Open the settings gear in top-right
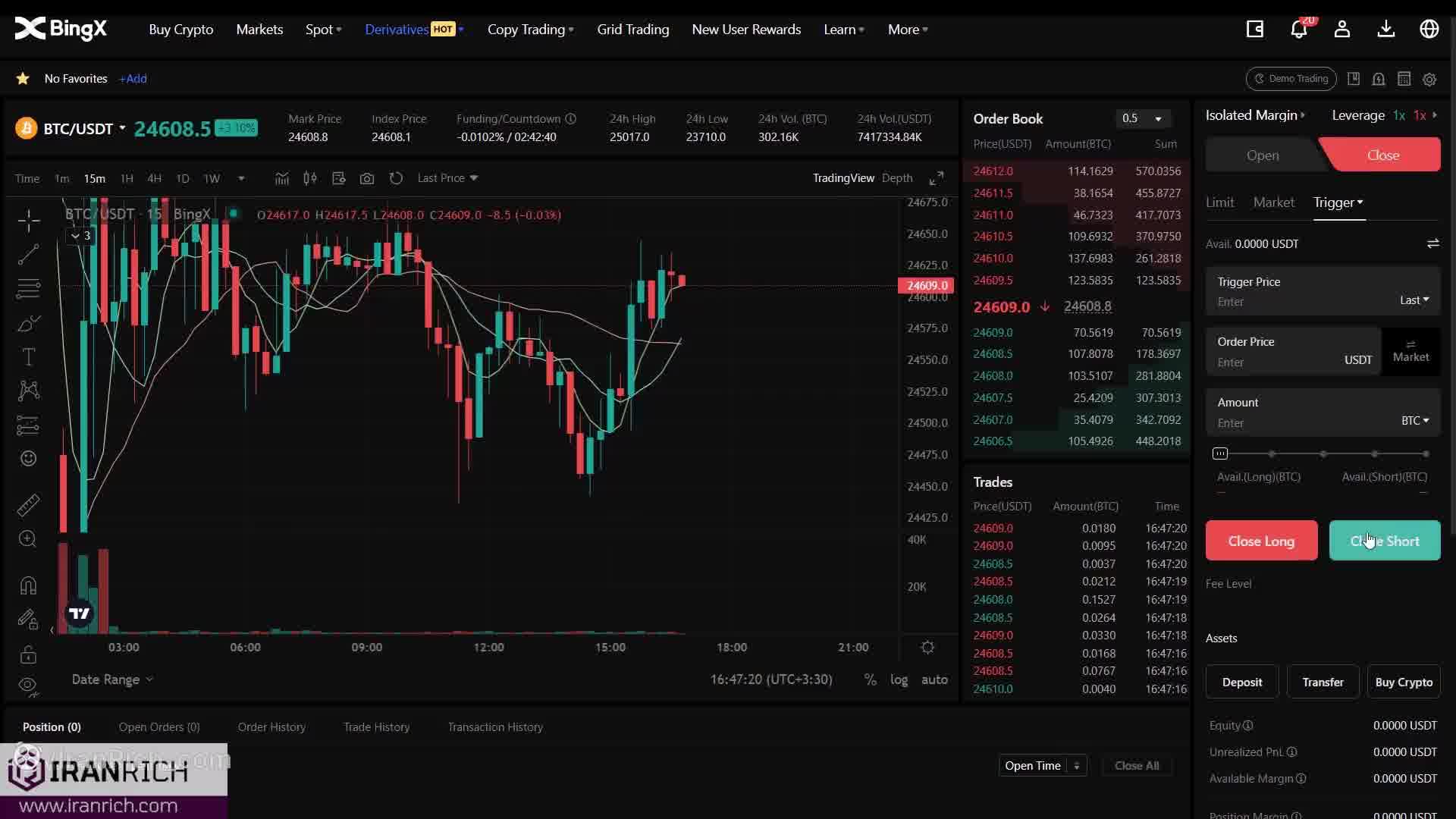 pyautogui.click(x=1430, y=79)
